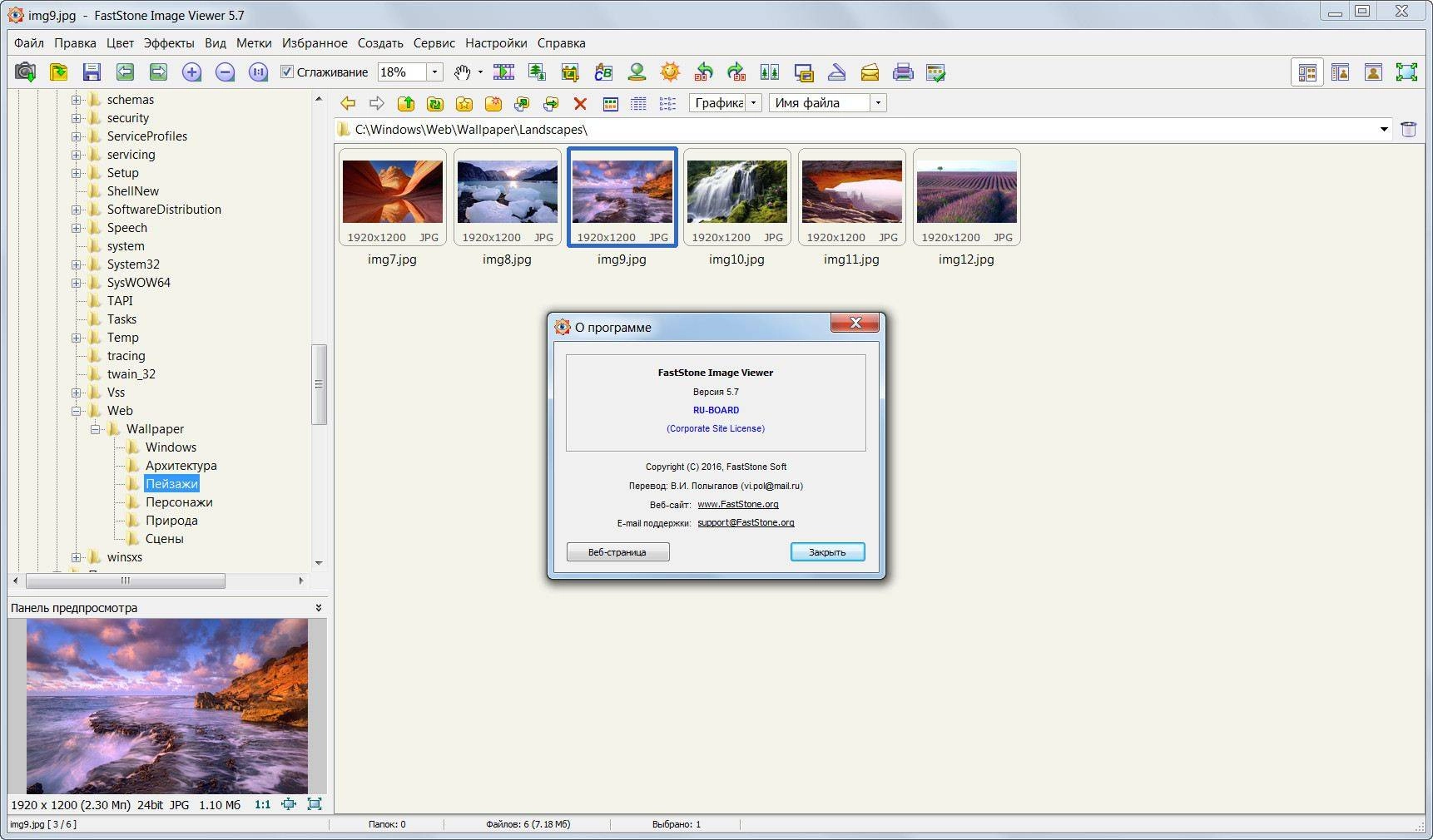Open the Справка menu
The width and height of the screenshot is (1433, 840).
click(x=562, y=43)
